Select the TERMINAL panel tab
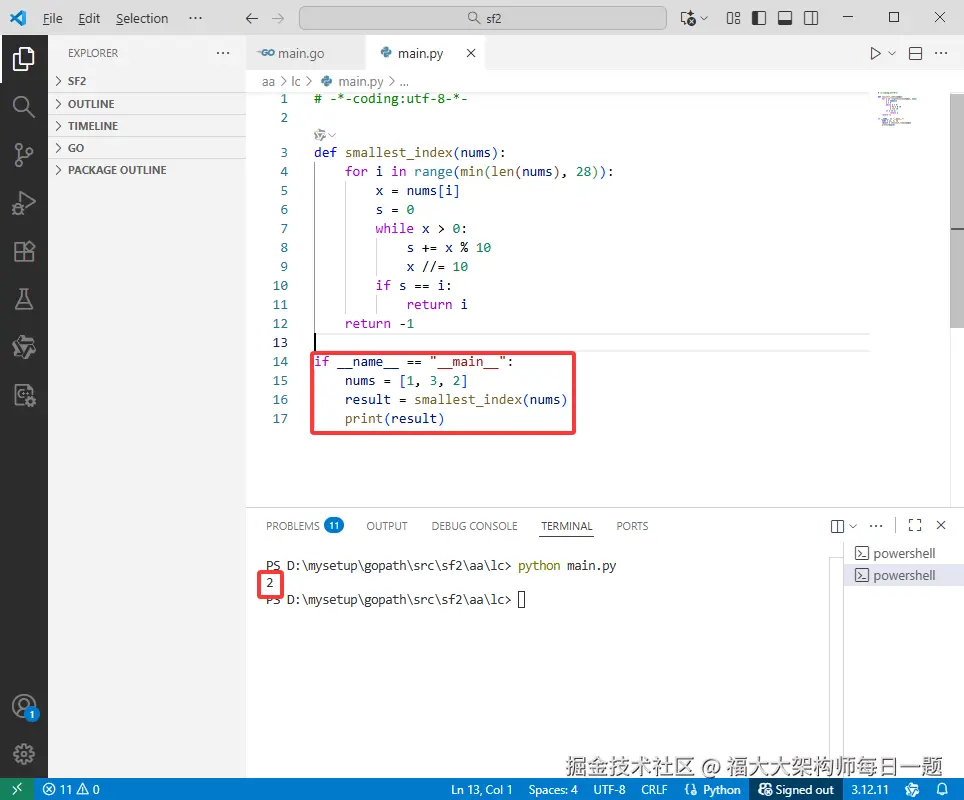The width and height of the screenshot is (964, 800). click(x=566, y=526)
